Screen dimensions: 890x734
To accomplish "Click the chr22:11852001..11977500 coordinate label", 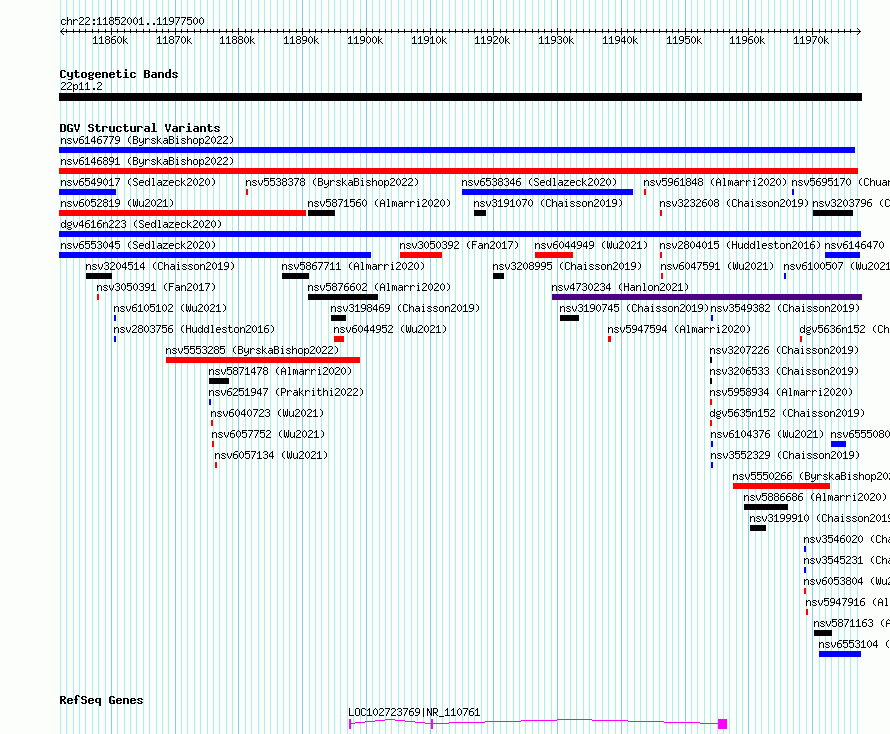I will (x=132, y=21).
